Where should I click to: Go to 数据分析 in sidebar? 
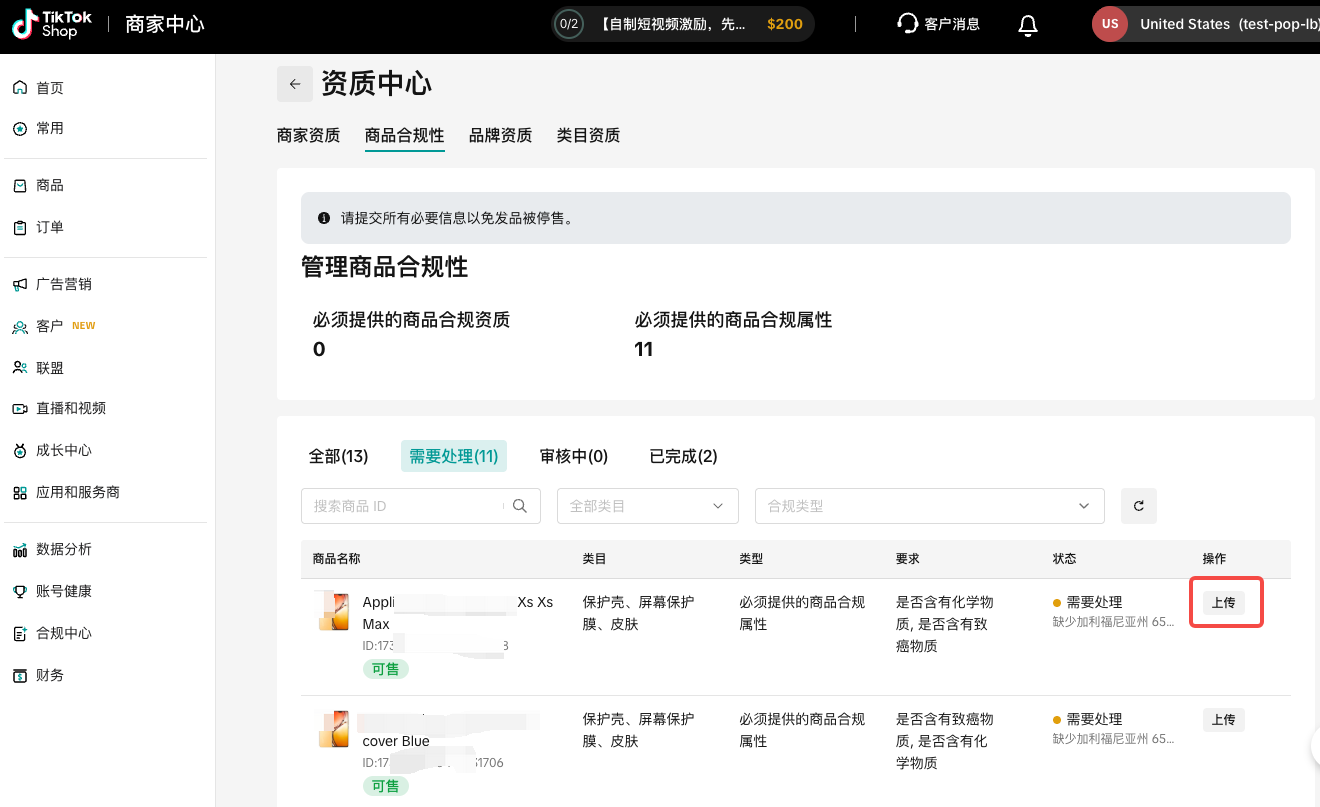64,549
